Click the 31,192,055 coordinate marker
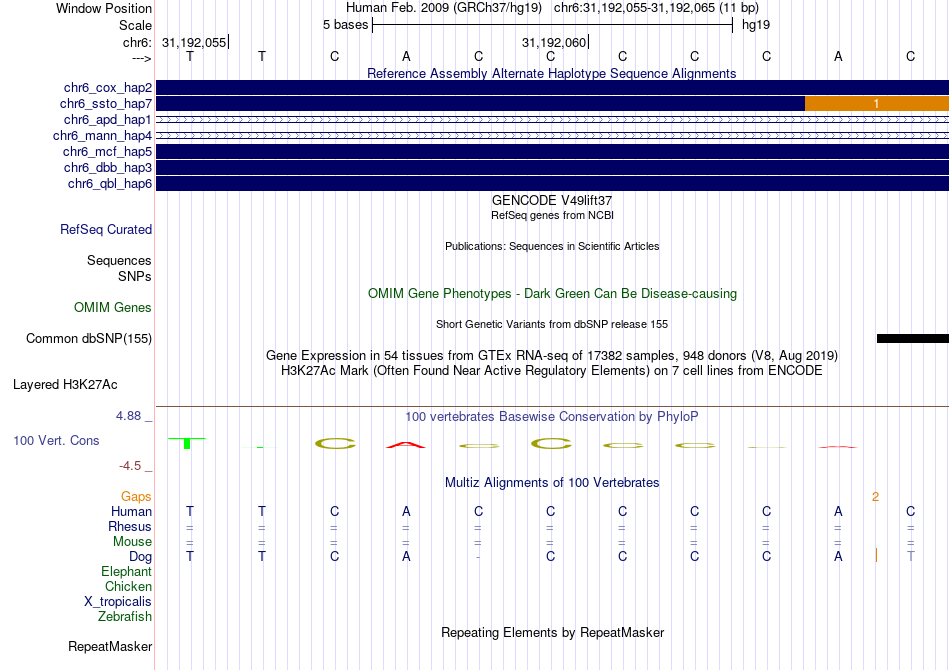The image size is (950, 670). (194, 42)
